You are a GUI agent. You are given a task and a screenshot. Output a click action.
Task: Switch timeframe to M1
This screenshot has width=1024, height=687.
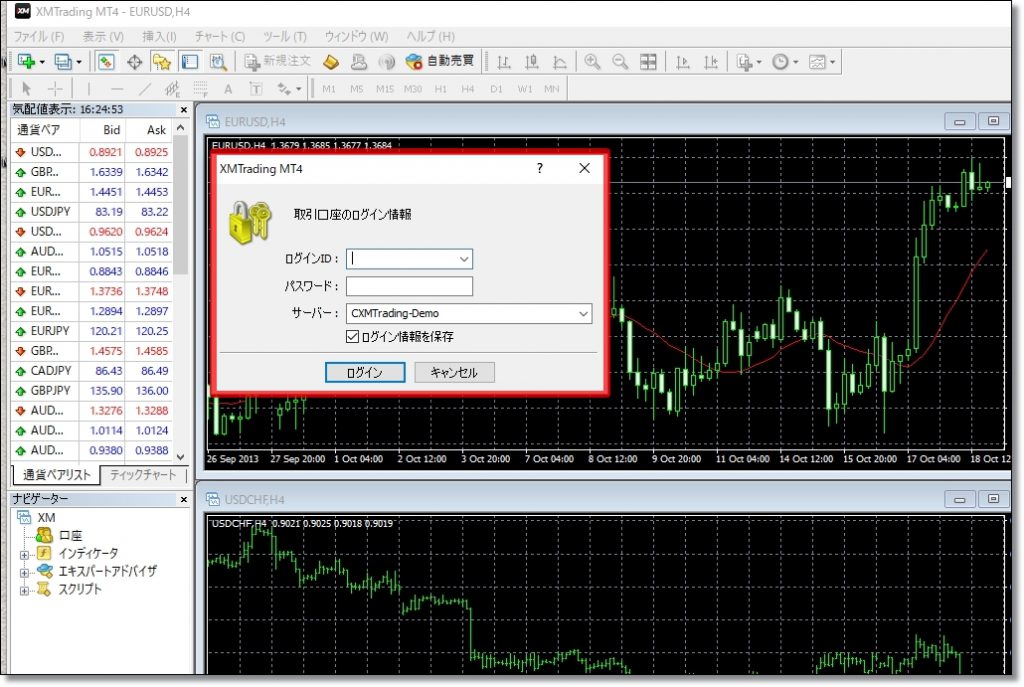[328, 89]
